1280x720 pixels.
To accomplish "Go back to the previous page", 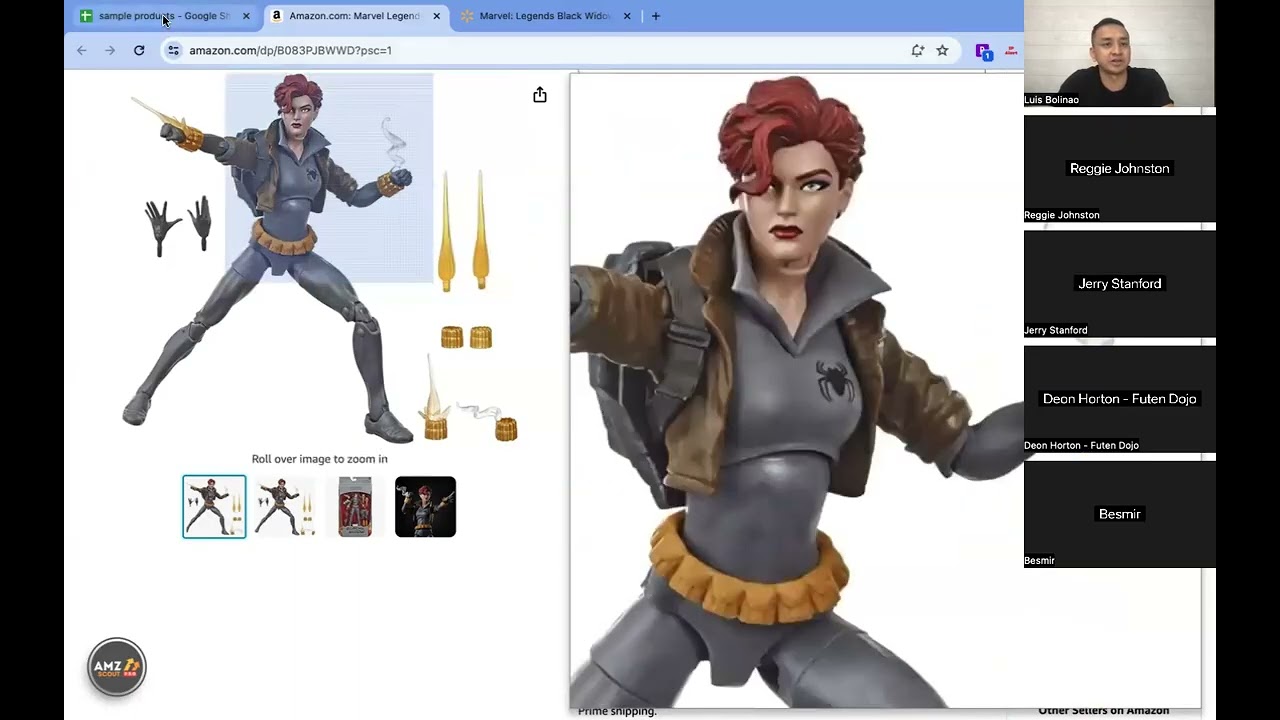I will tap(82, 50).
